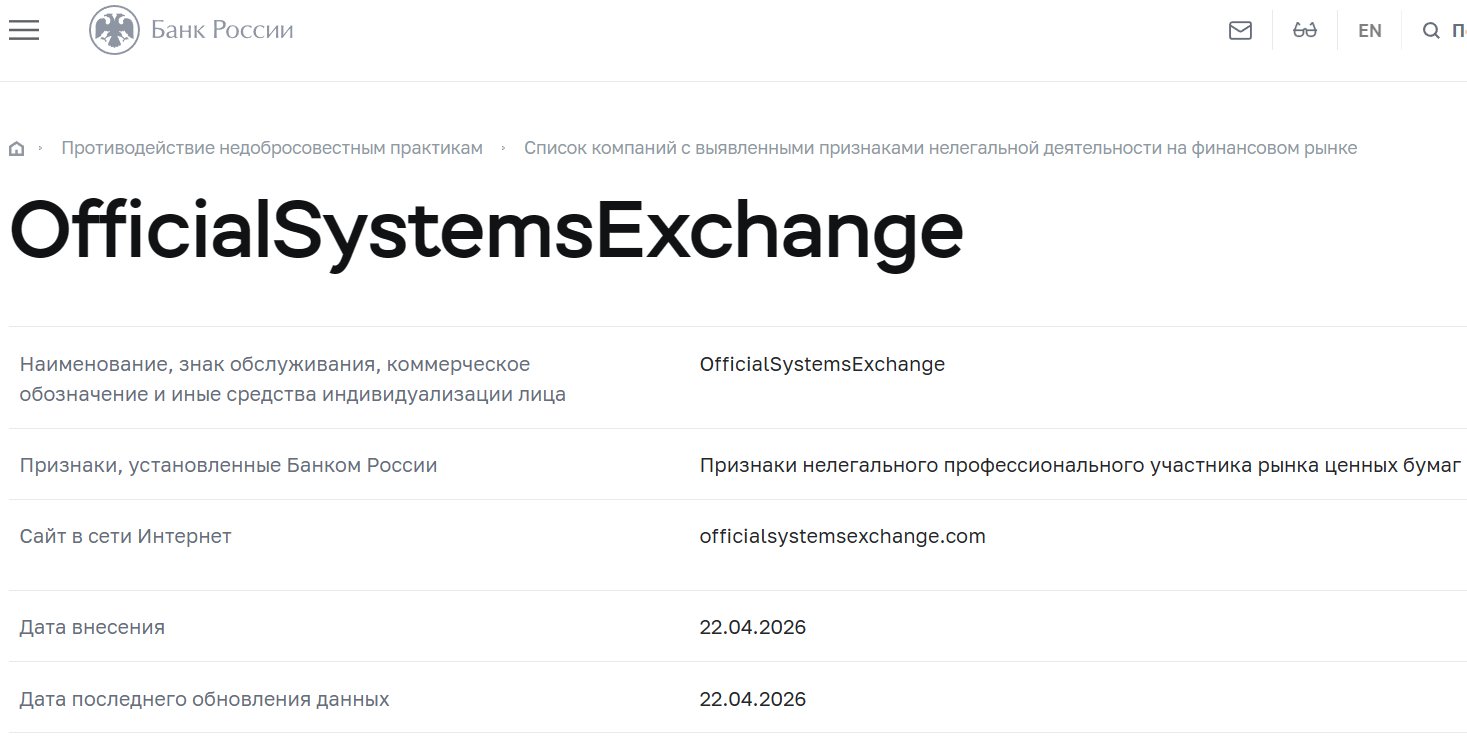The image size is (1467, 736).
Task: Click the Дата последнего обновления данных value
Action: (x=753, y=699)
